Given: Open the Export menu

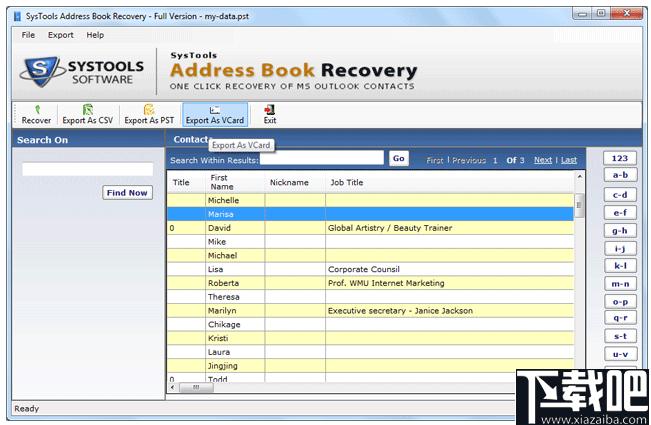Looking at the screenshot, I should pyautogui.click(x=61, y=35).
